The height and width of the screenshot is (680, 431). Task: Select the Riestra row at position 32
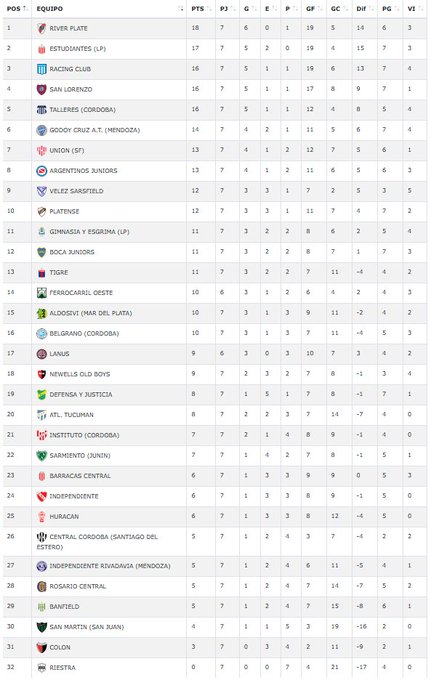point(215,667)
